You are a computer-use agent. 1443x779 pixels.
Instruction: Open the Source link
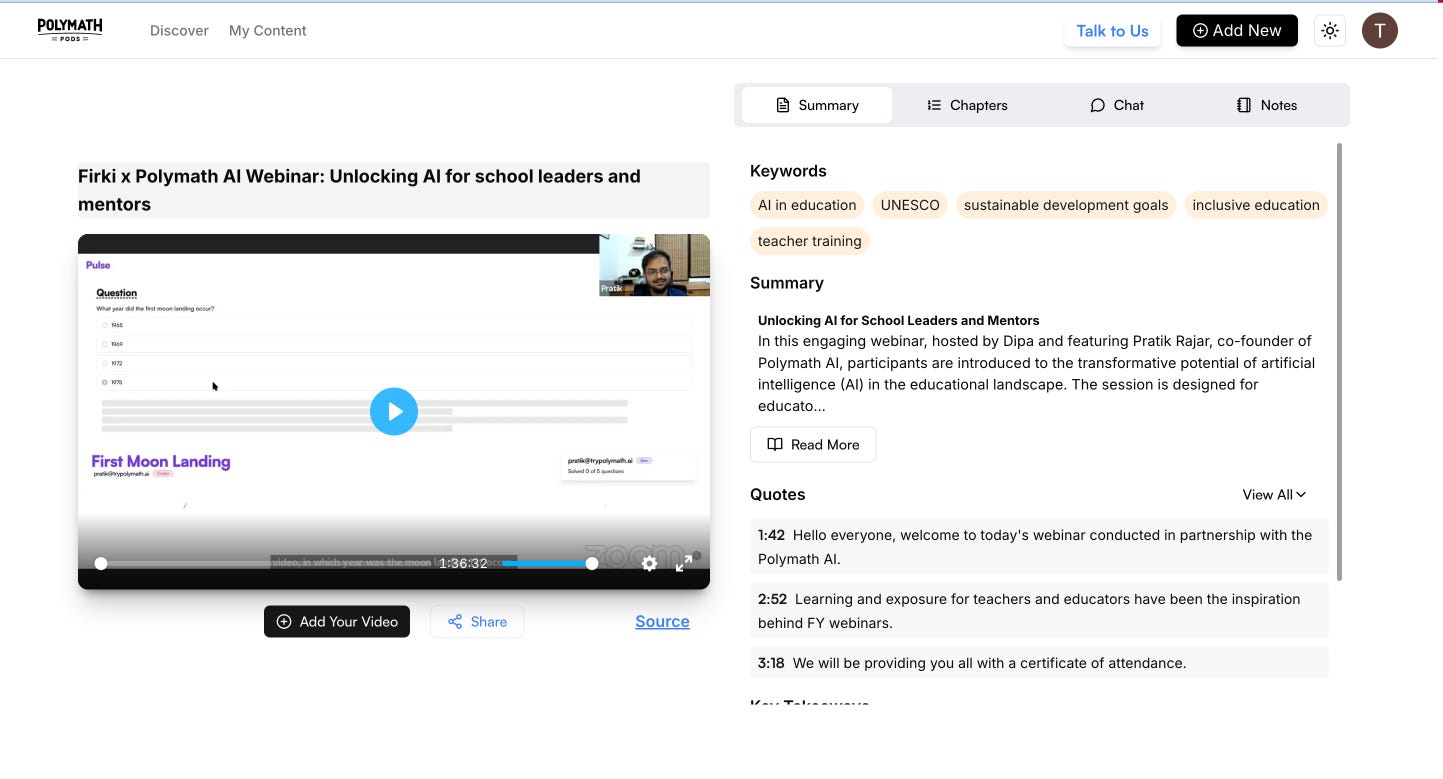[x=662, y=621]
